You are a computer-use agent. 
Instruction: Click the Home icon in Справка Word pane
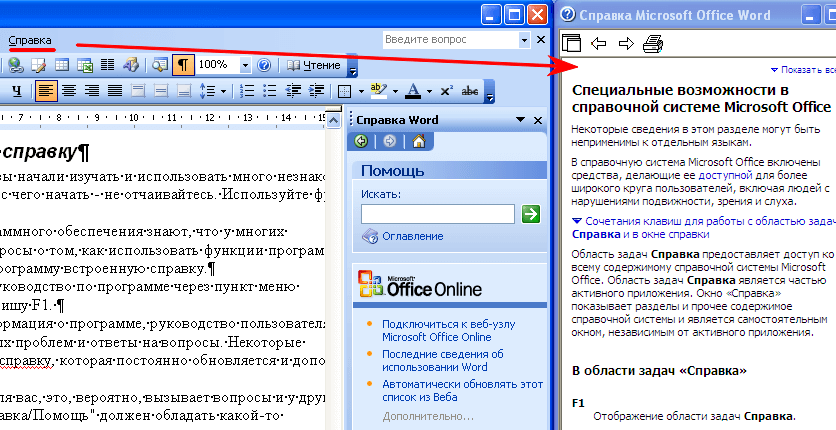click(419, 141)
